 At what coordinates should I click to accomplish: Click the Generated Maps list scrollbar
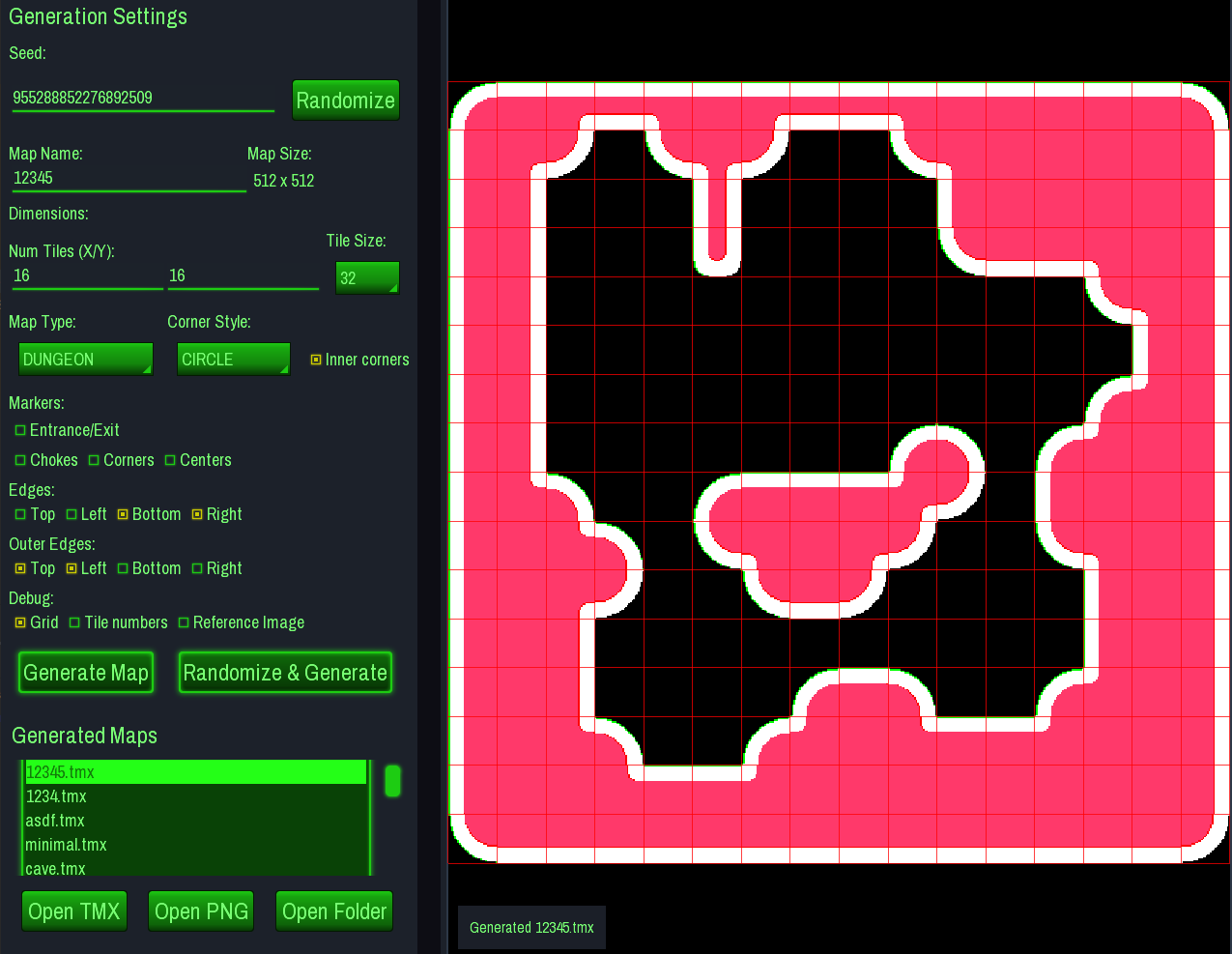pyautogui.click(x=392, y=781)
